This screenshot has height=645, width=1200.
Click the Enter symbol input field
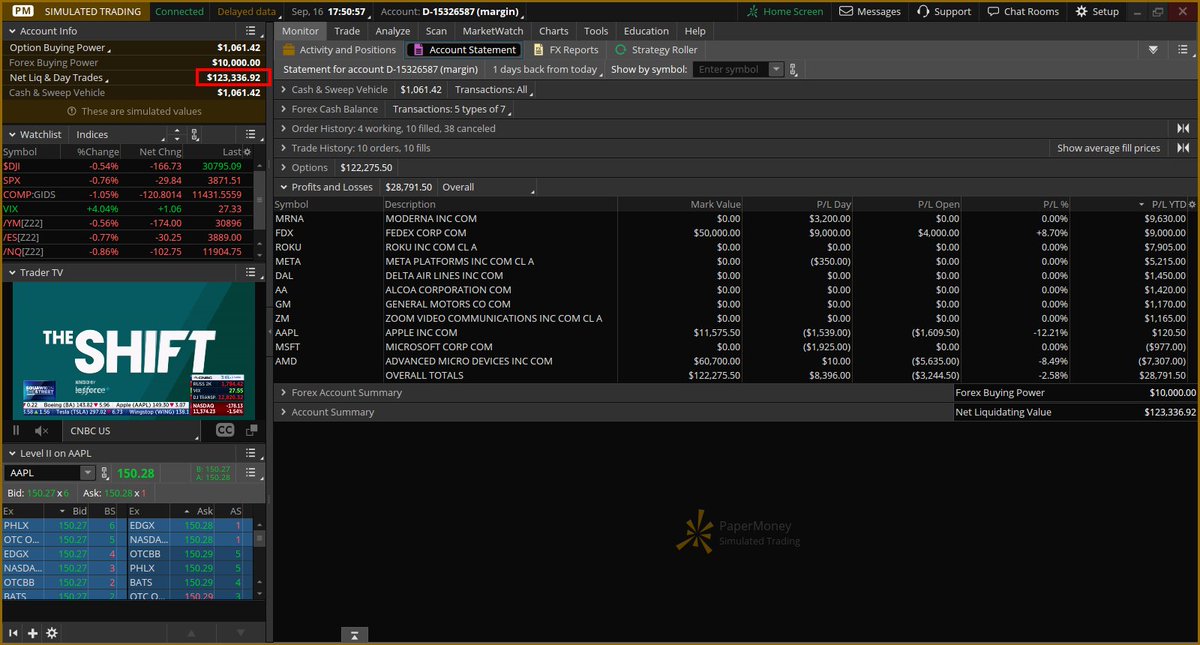click(x=732, y=69)
